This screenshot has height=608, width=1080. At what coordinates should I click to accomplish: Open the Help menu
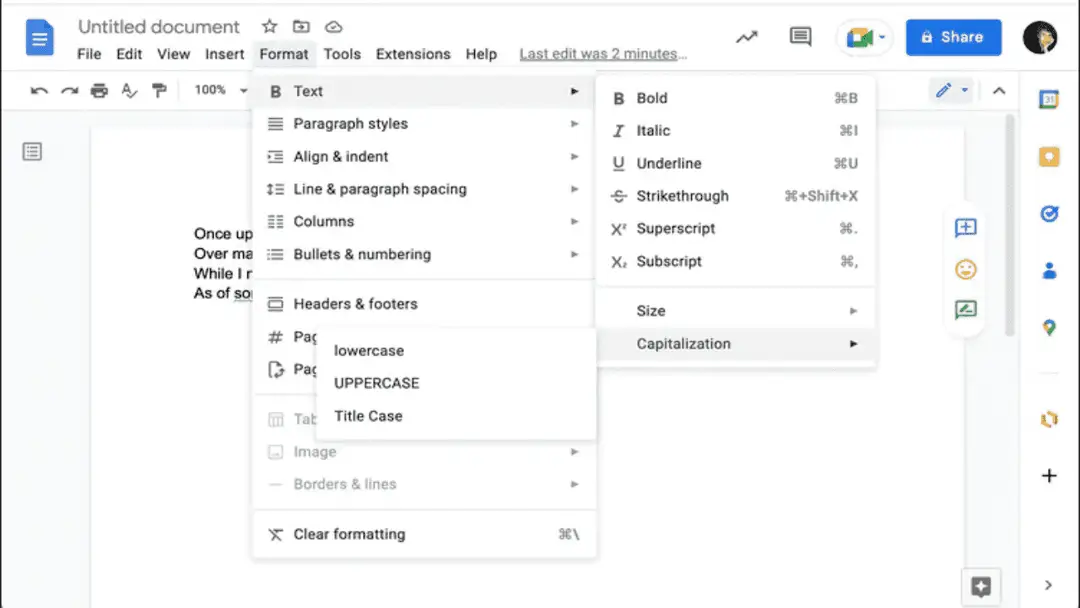[481, 54]
